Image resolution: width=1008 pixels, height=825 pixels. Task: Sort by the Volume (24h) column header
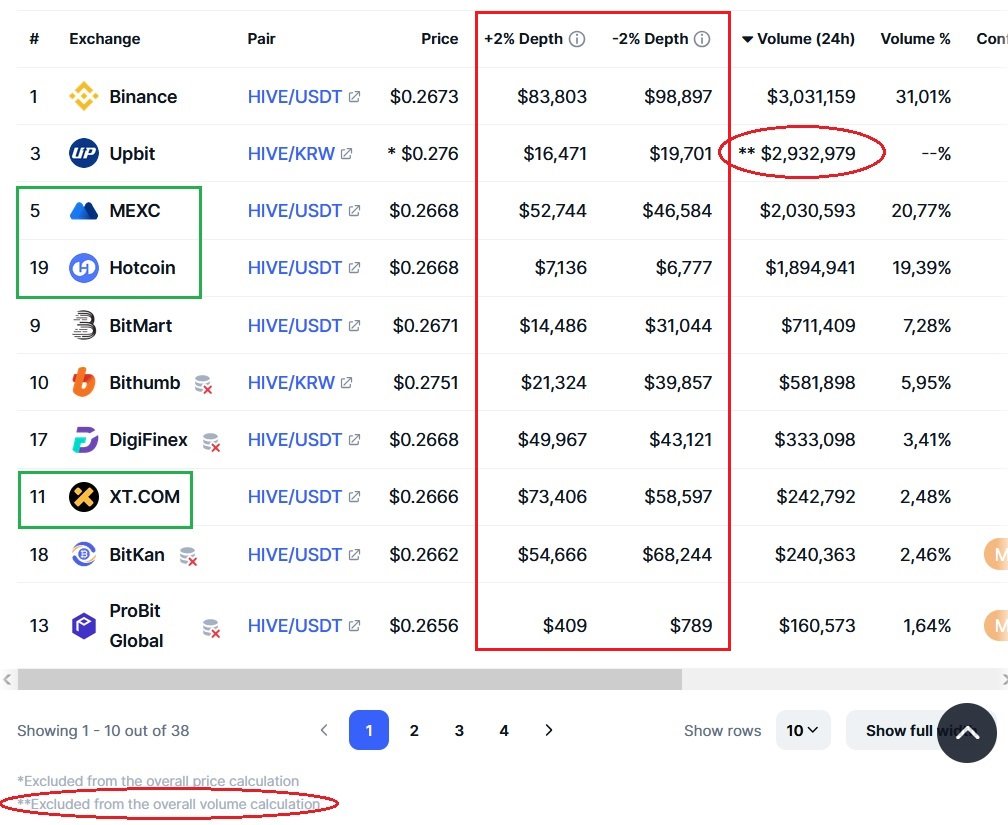tap(798, 39)
